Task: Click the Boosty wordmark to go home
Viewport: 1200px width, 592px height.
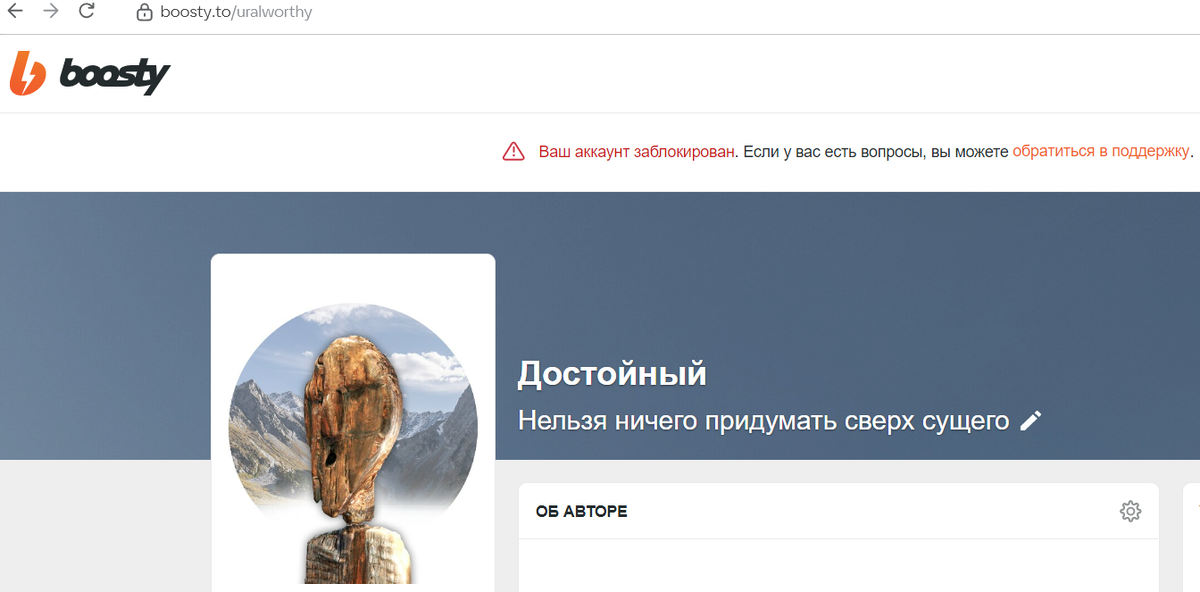Action: (115, 73)
